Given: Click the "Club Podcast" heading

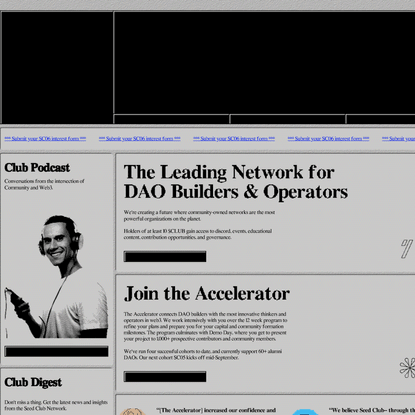Looking at the screenshot, I should pos(37,168).
